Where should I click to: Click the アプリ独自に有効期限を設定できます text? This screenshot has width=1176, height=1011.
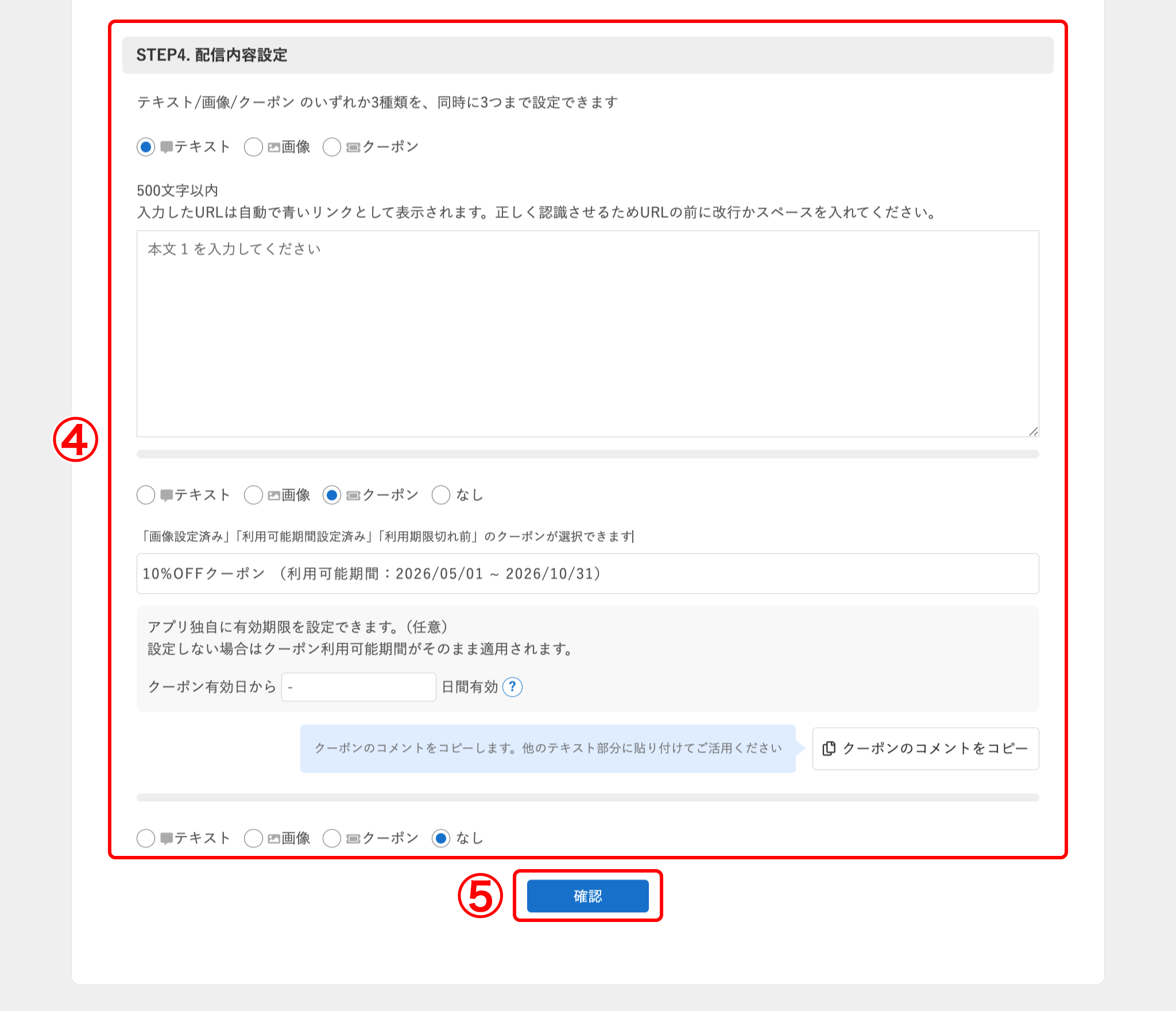(x=297, y=627)
